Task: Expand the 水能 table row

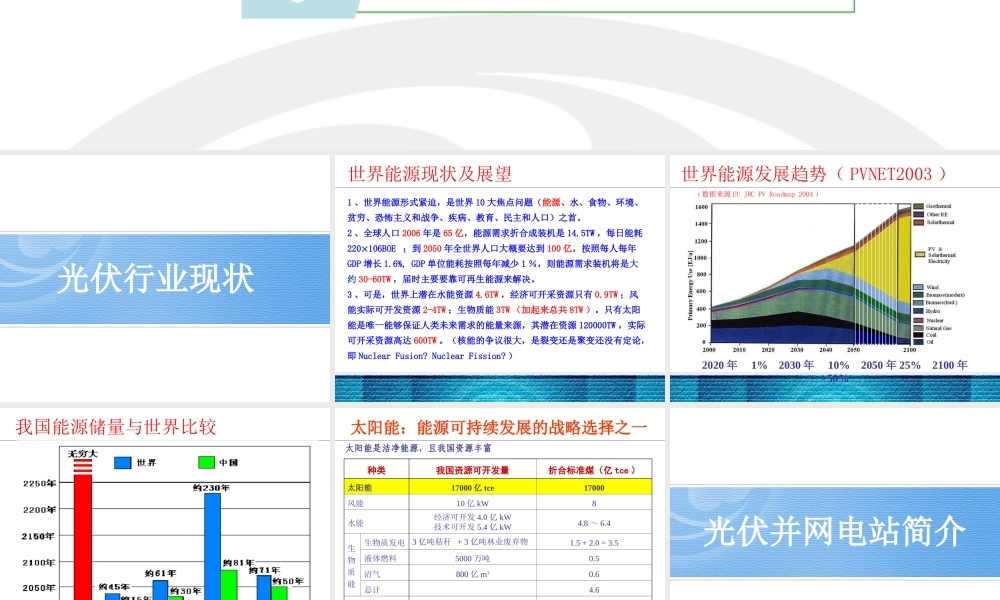Action: [353, 522]
